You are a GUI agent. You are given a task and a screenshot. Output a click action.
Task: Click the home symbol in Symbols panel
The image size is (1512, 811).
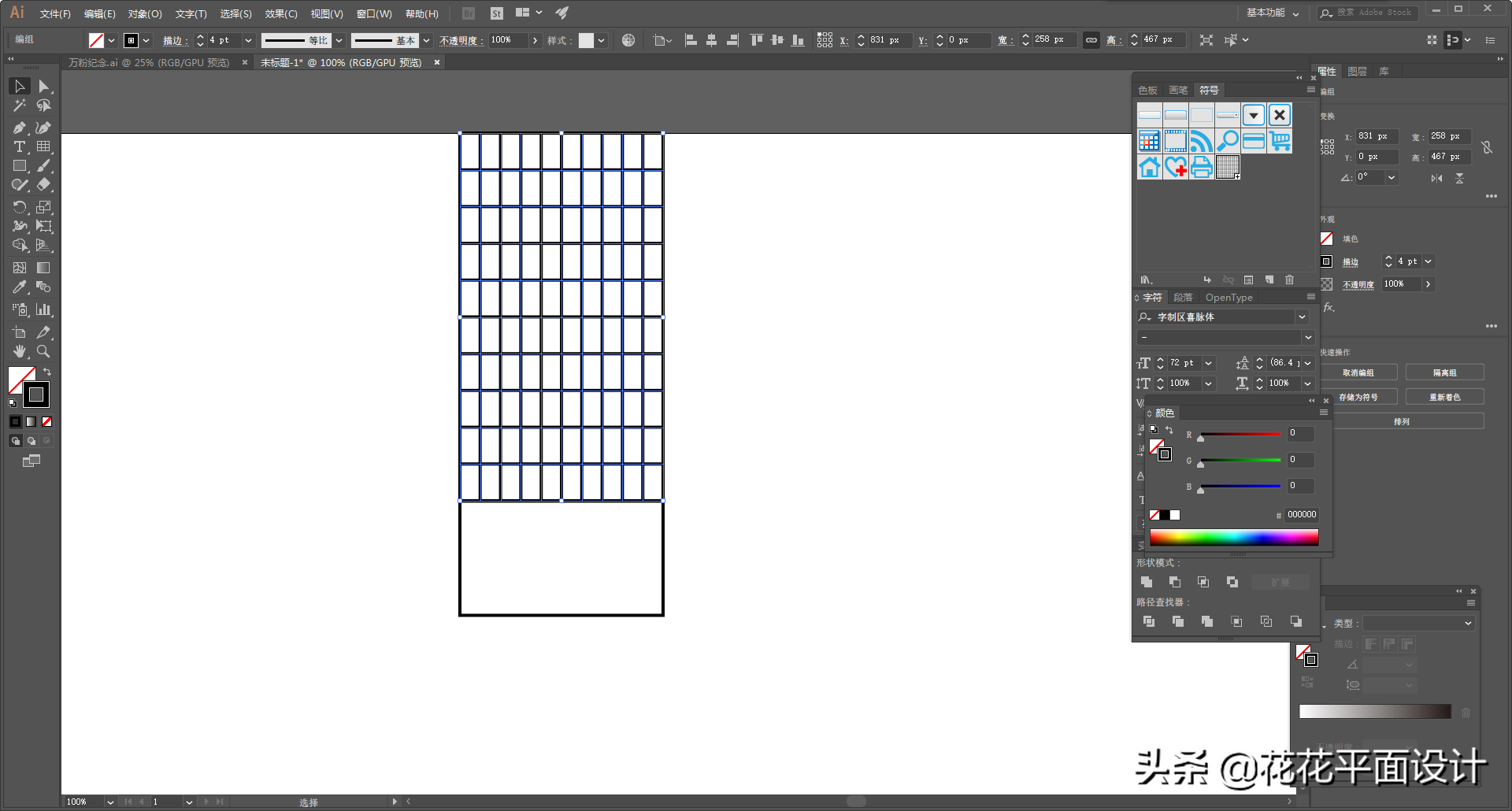[x=1150, y=167]
